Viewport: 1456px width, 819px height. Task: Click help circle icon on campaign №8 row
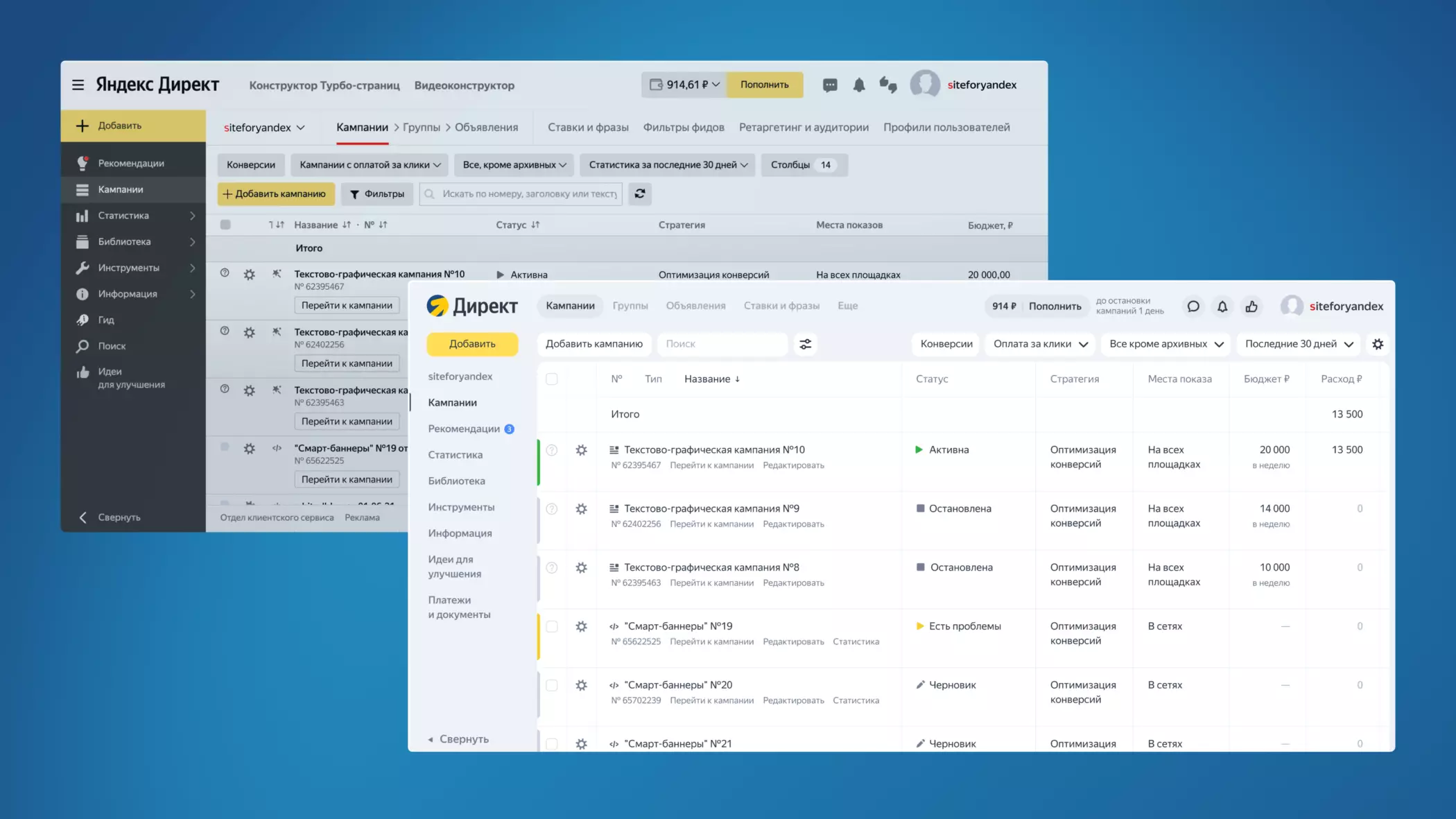[x=552, y=567]
